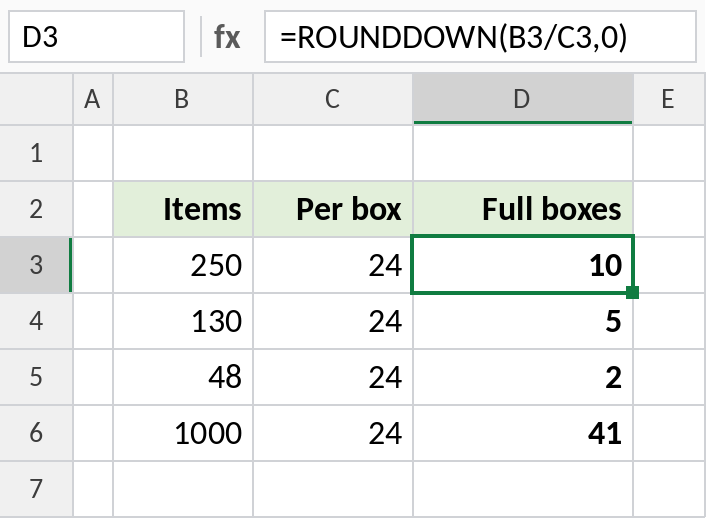This screenshot has height=518, width=706.
Task: Select row 1 header
Action: 36,153
